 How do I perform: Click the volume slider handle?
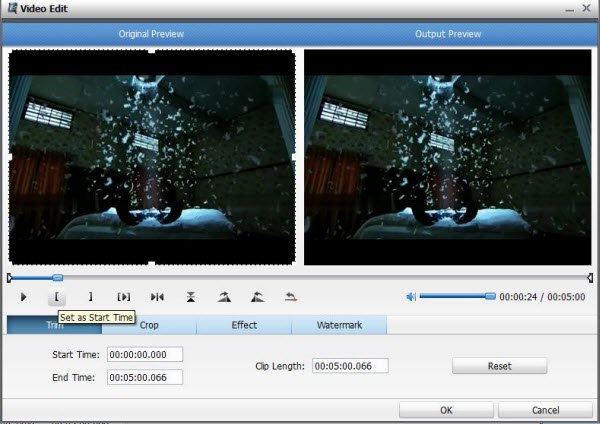pos(490,296)
